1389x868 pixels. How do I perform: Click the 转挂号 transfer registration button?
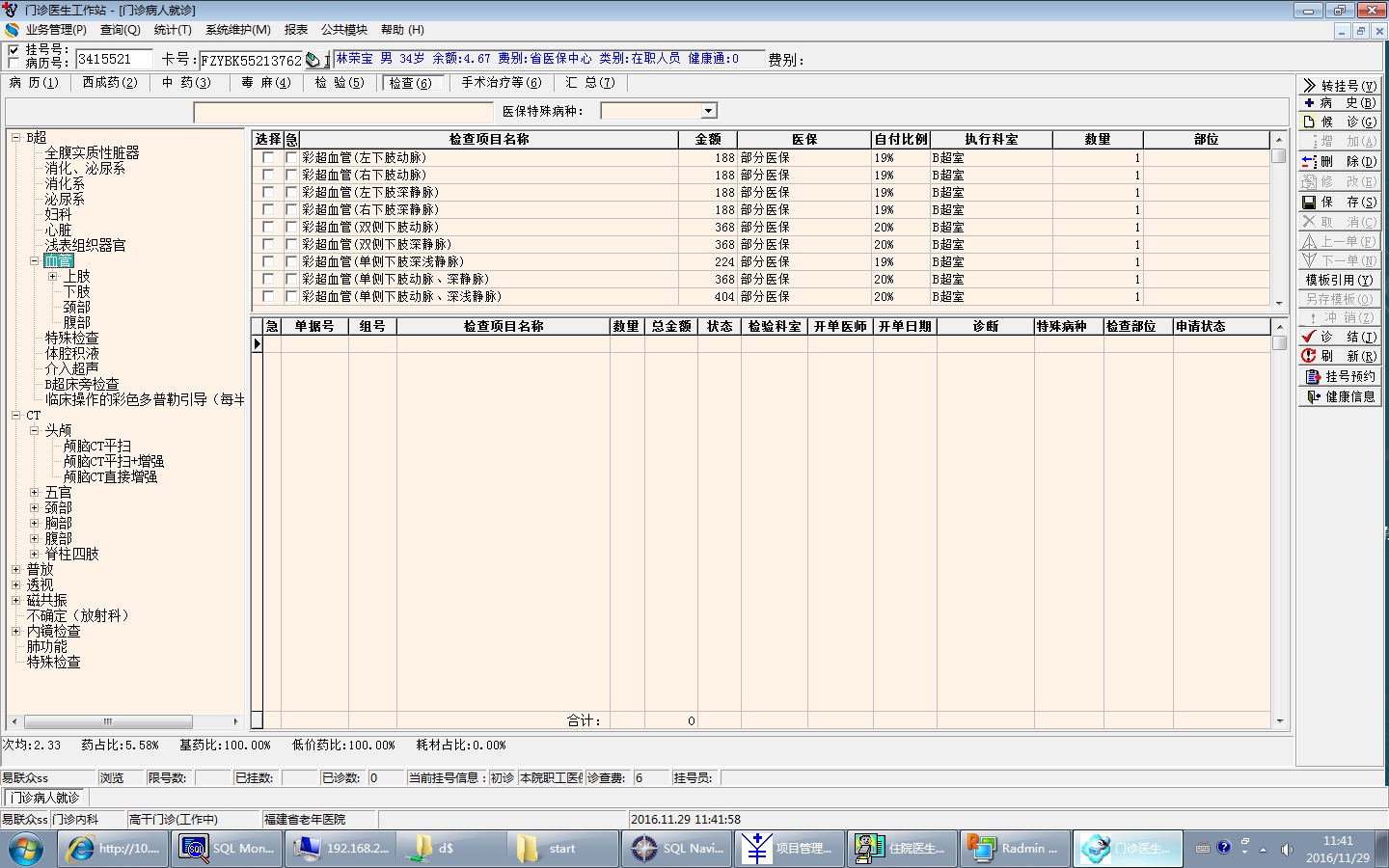1340,85
